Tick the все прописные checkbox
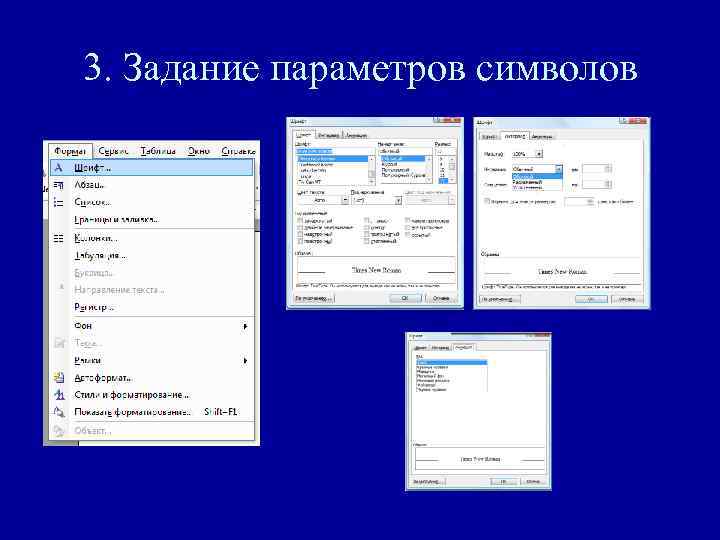720x540 pixels. click(x=407, y=227)
